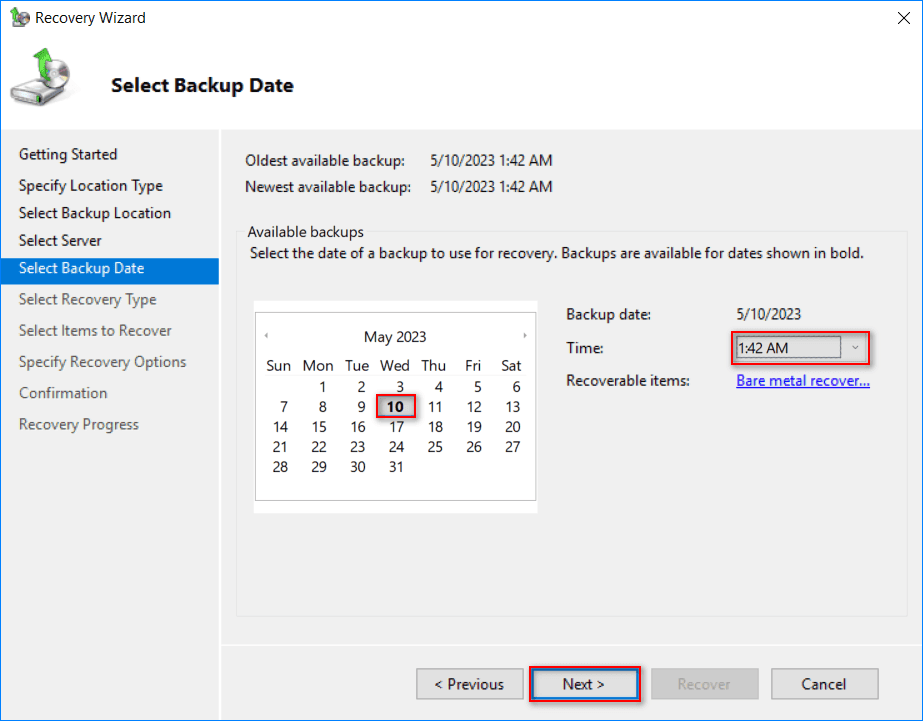Go to next month in calendar
This screenshot has width=923, height=721.
pyautogui.click(x=525, y=336)
